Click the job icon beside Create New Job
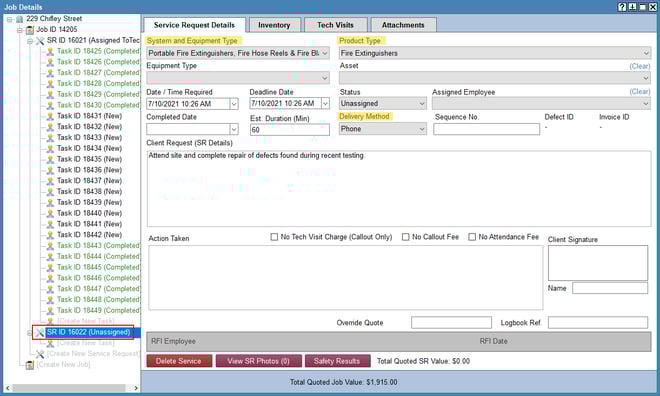The width and height of the screenshot is (660, 396). pyautogui.click(x=29, y=365)
